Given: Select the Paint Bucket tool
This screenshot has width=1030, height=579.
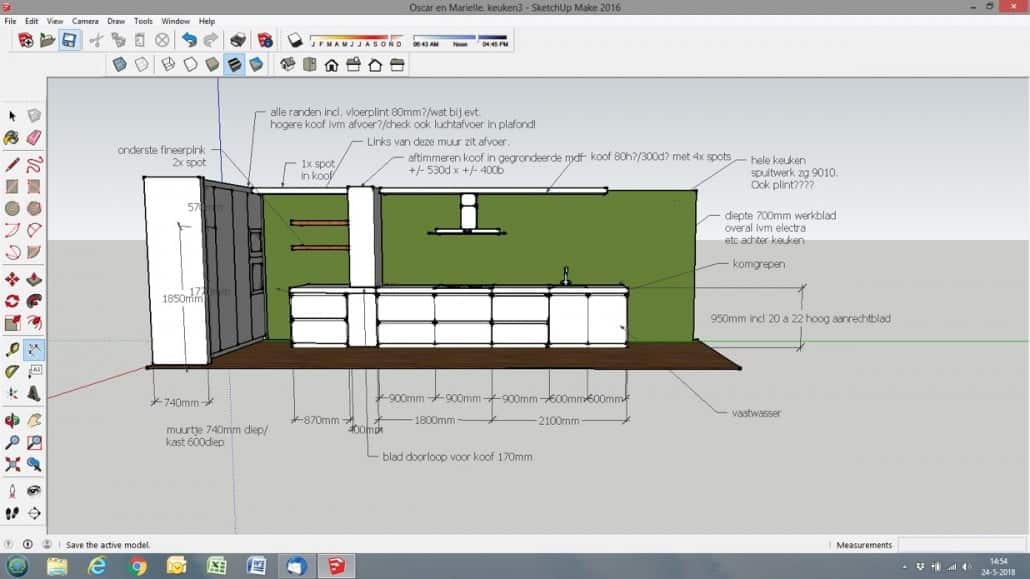Looking at the screenshot, I should point(12,139).
